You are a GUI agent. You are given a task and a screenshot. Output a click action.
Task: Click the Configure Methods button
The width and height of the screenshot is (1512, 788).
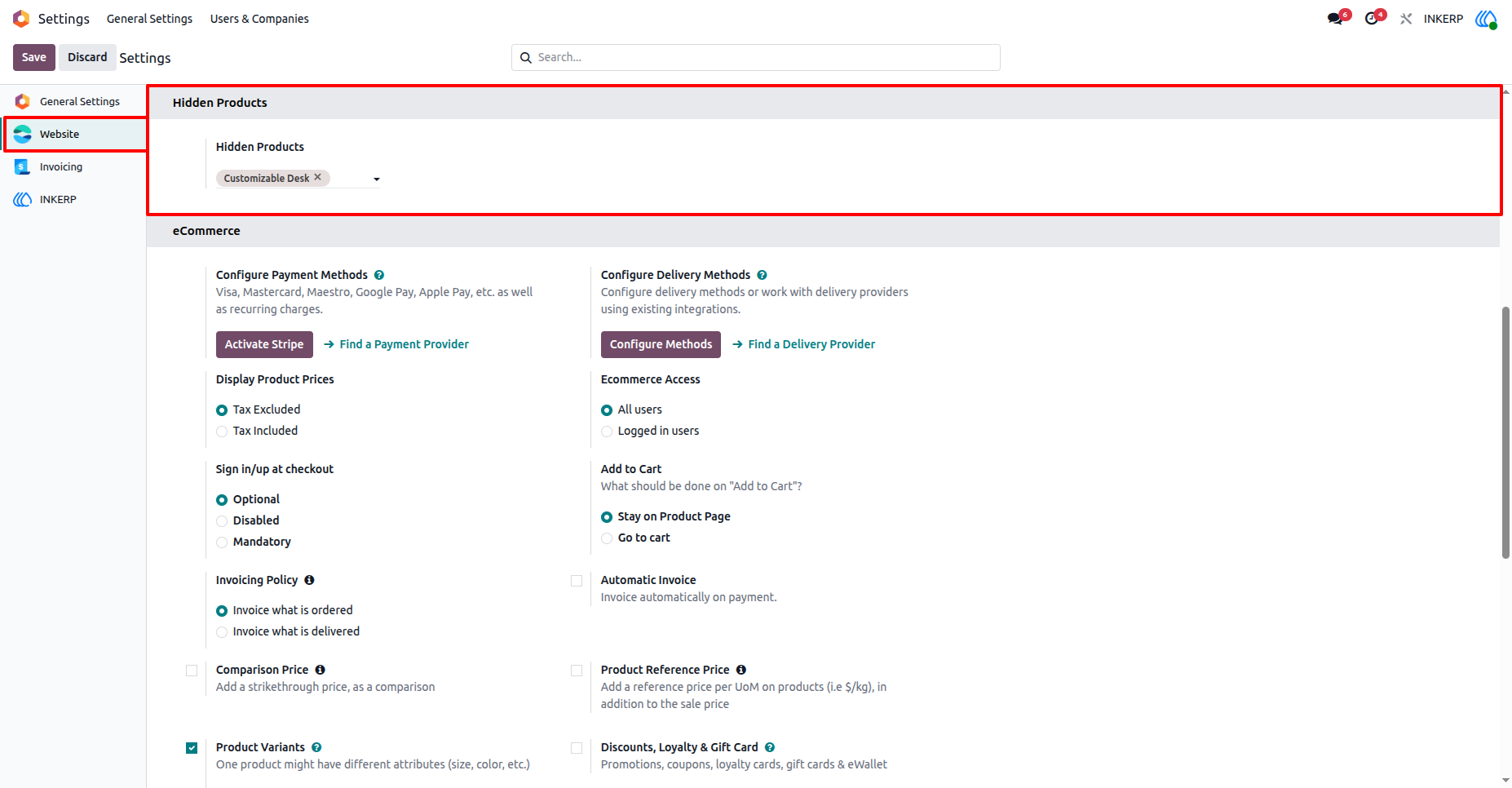pyautogui.click(x=661, y=344)
